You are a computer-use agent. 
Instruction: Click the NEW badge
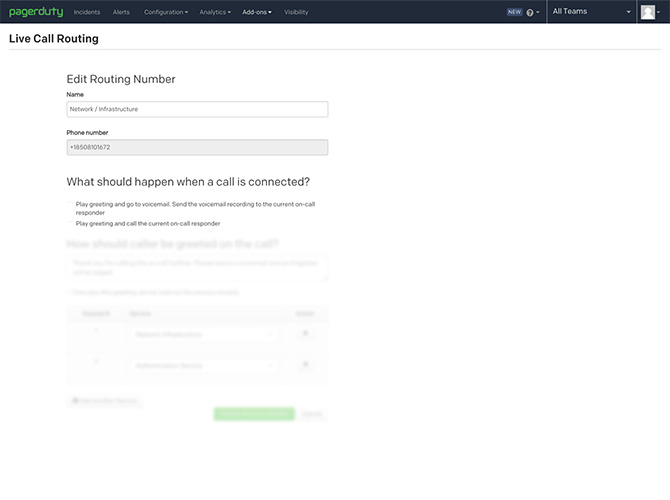click(x=514, y=12)
